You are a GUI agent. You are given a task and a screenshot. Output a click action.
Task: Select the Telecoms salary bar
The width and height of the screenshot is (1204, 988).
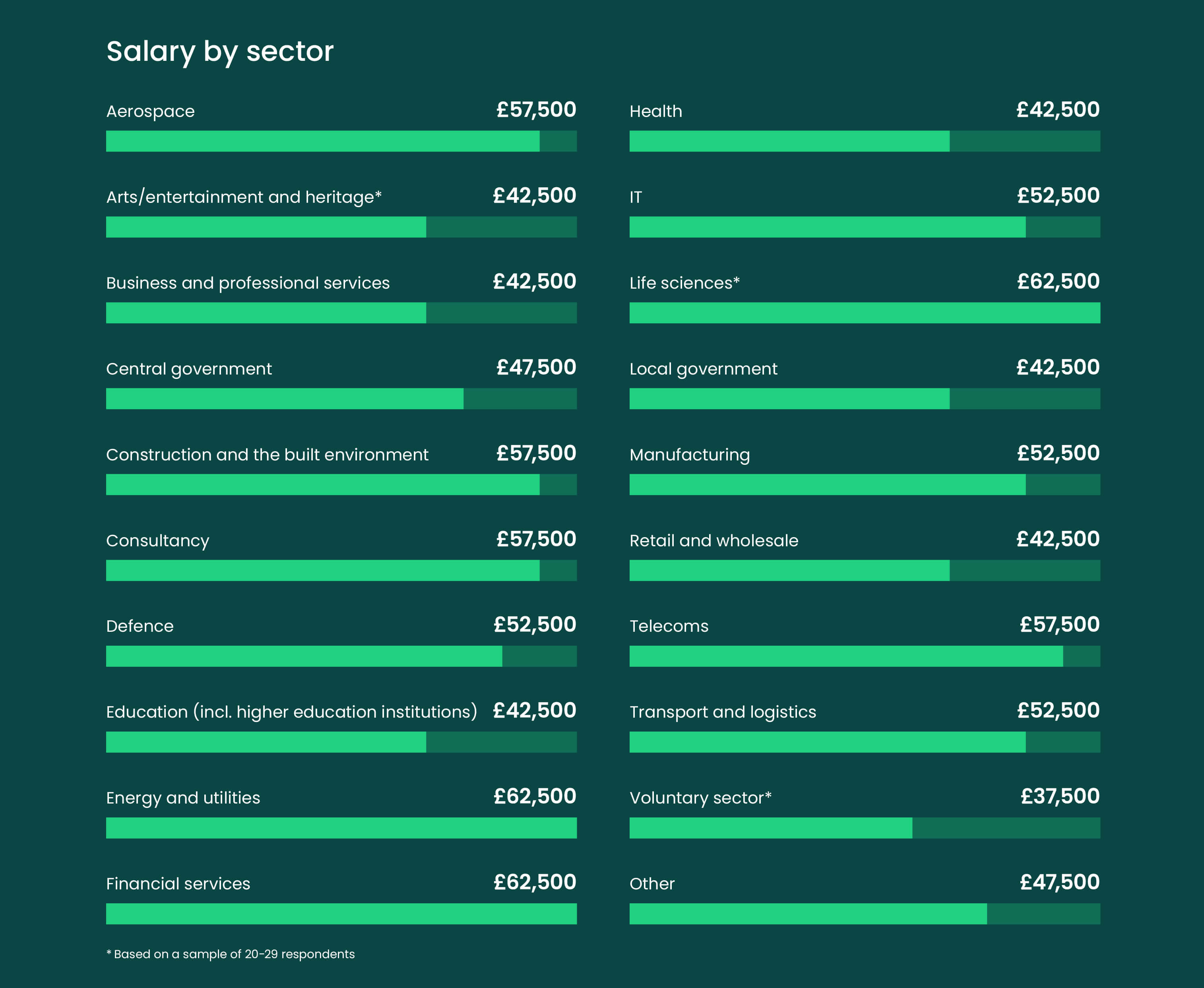coord(865,656)
